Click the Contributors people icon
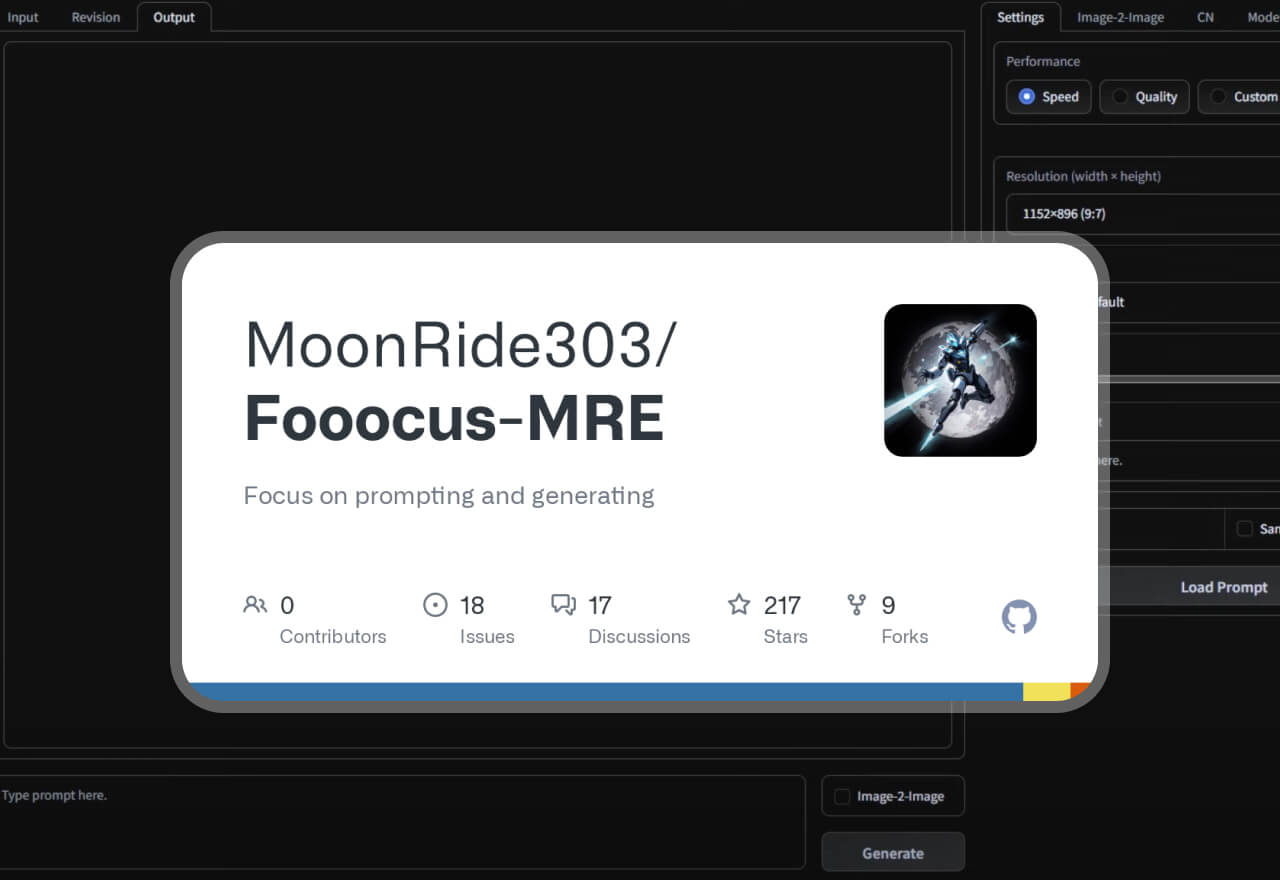The width and height of the screenshot is (1280, 880). 255,605
